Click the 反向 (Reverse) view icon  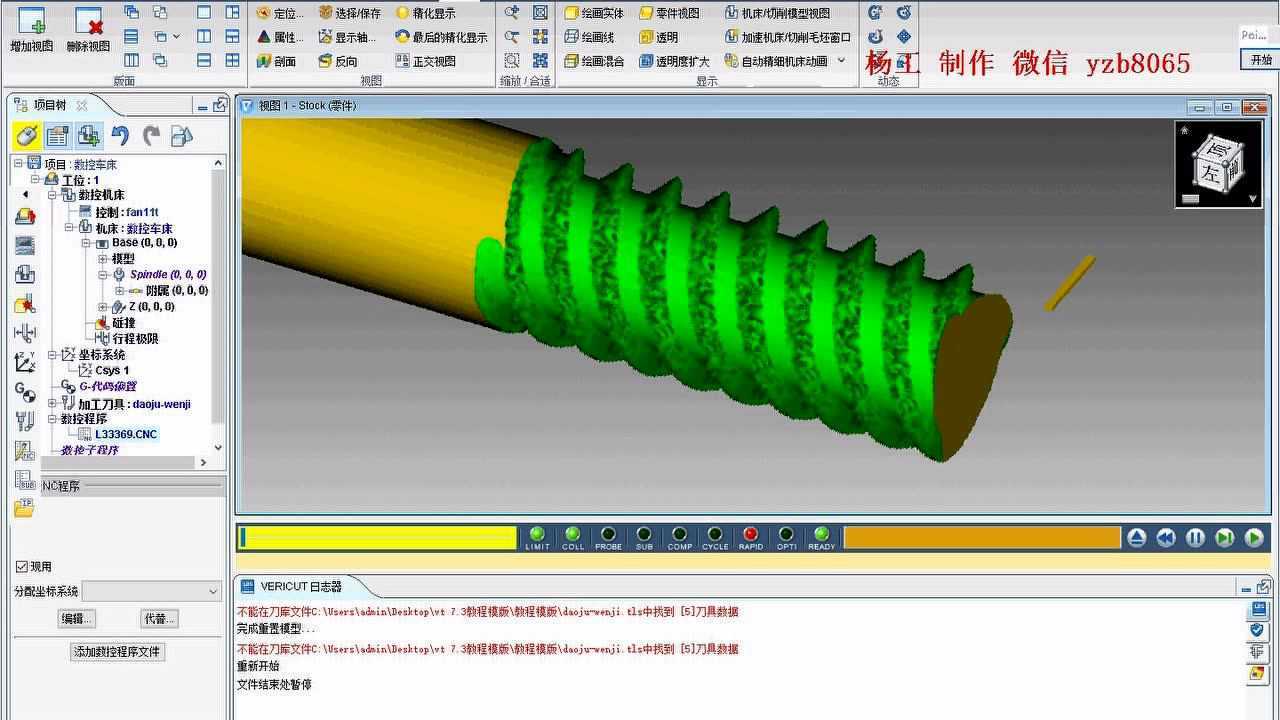pos(325,61)
